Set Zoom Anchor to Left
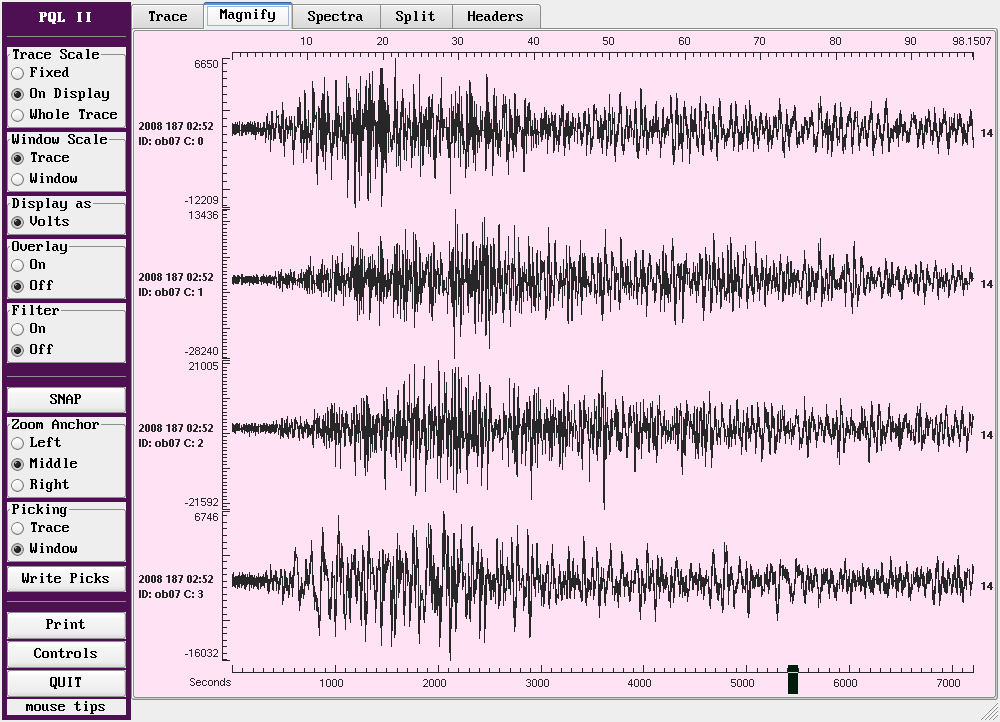1000x722 pixels. tap(18, 443)
